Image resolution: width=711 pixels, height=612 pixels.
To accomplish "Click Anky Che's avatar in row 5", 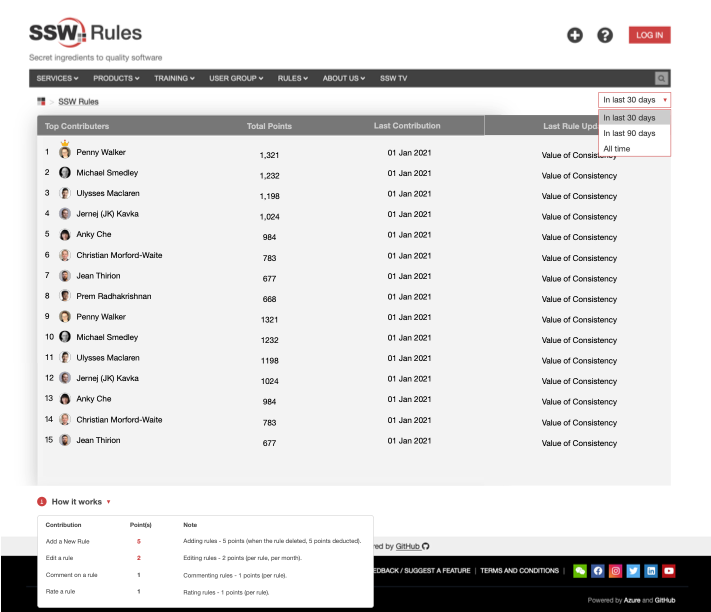I will [65, 234].
